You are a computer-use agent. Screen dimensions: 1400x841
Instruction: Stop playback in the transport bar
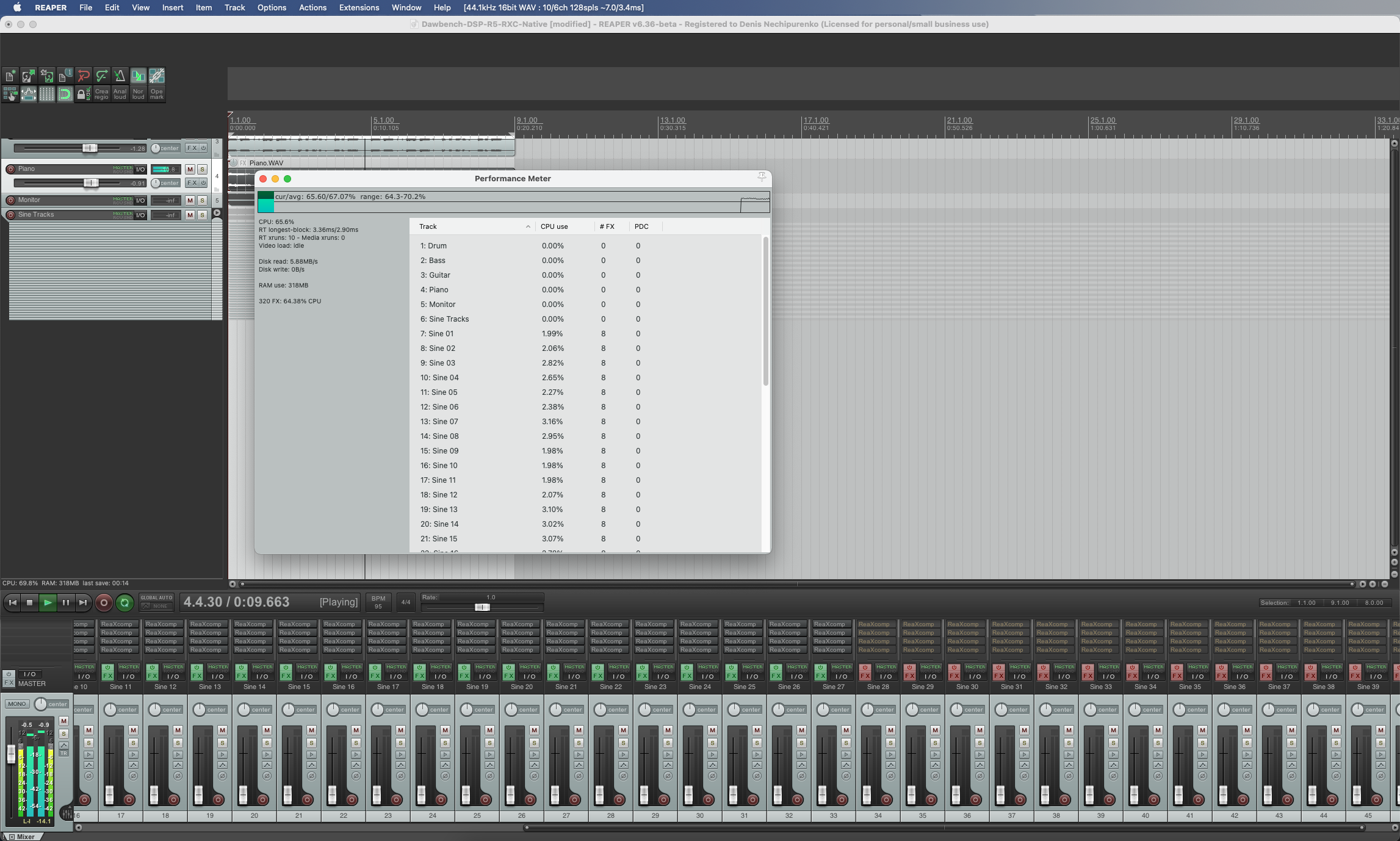click(29, 602)
